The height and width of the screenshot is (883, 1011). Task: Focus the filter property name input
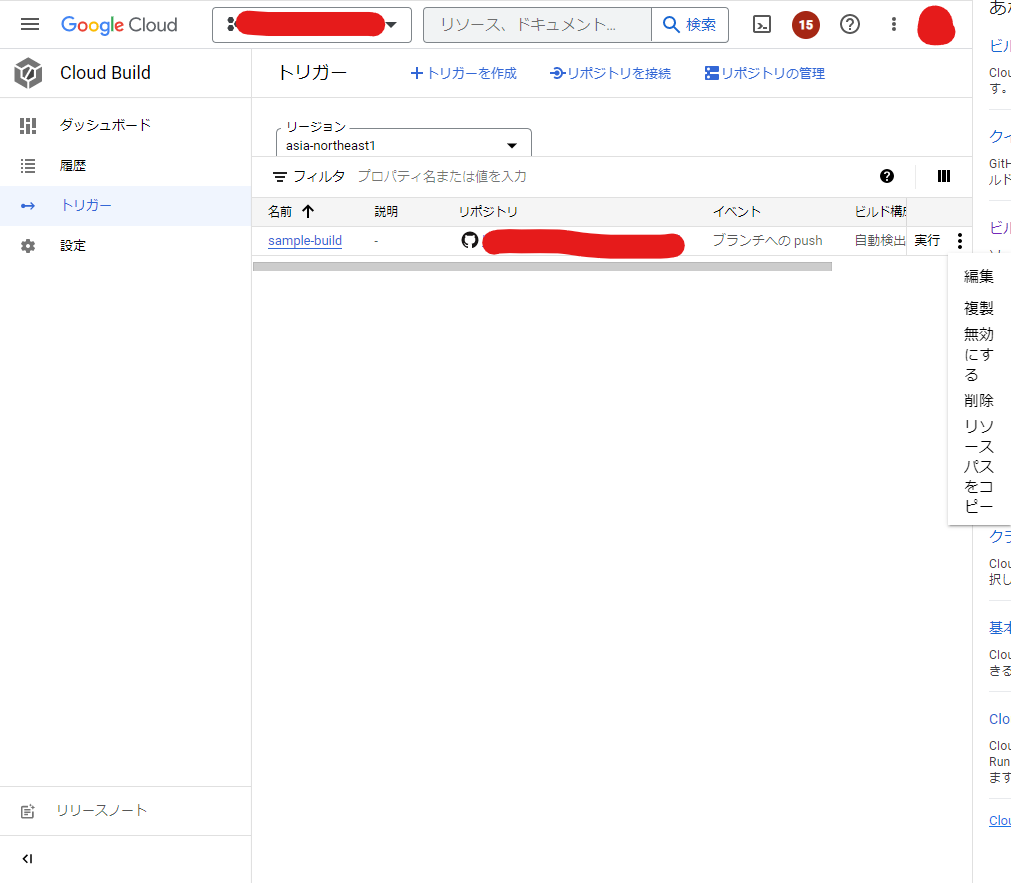click(x=442, y=177)
